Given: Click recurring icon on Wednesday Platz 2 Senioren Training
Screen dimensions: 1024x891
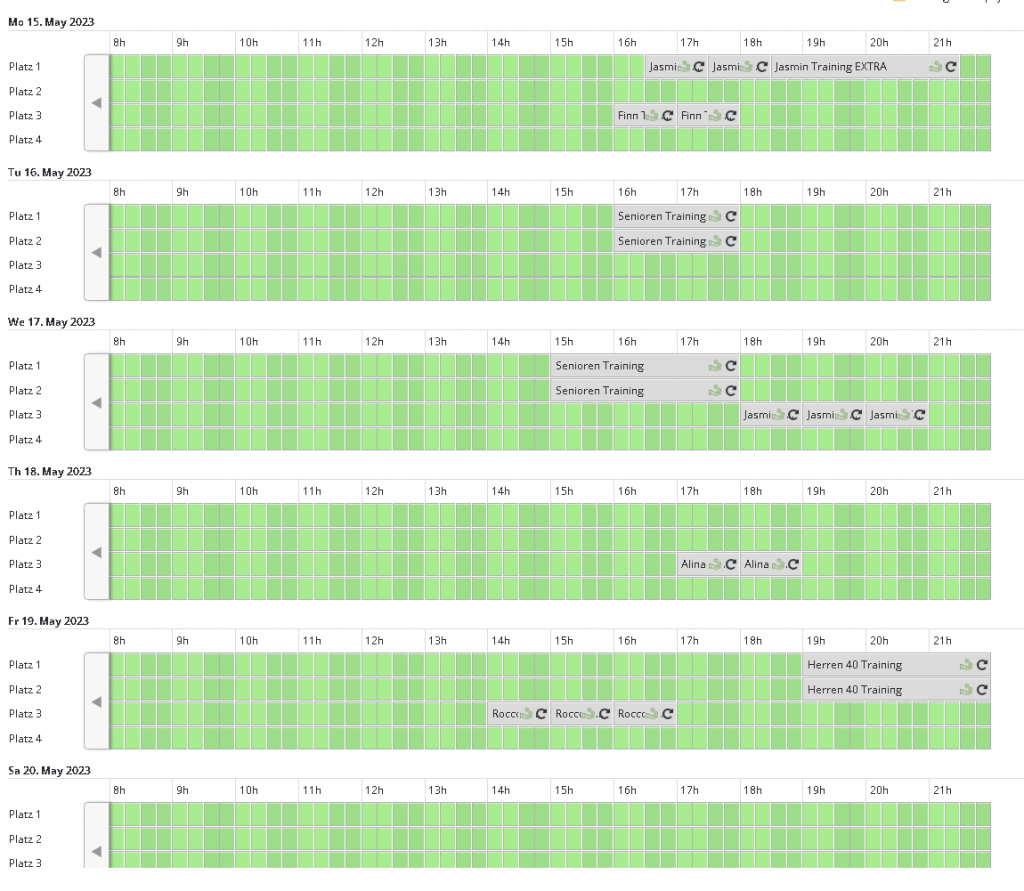Looking at the screenshot, I should tap(731, 391).
